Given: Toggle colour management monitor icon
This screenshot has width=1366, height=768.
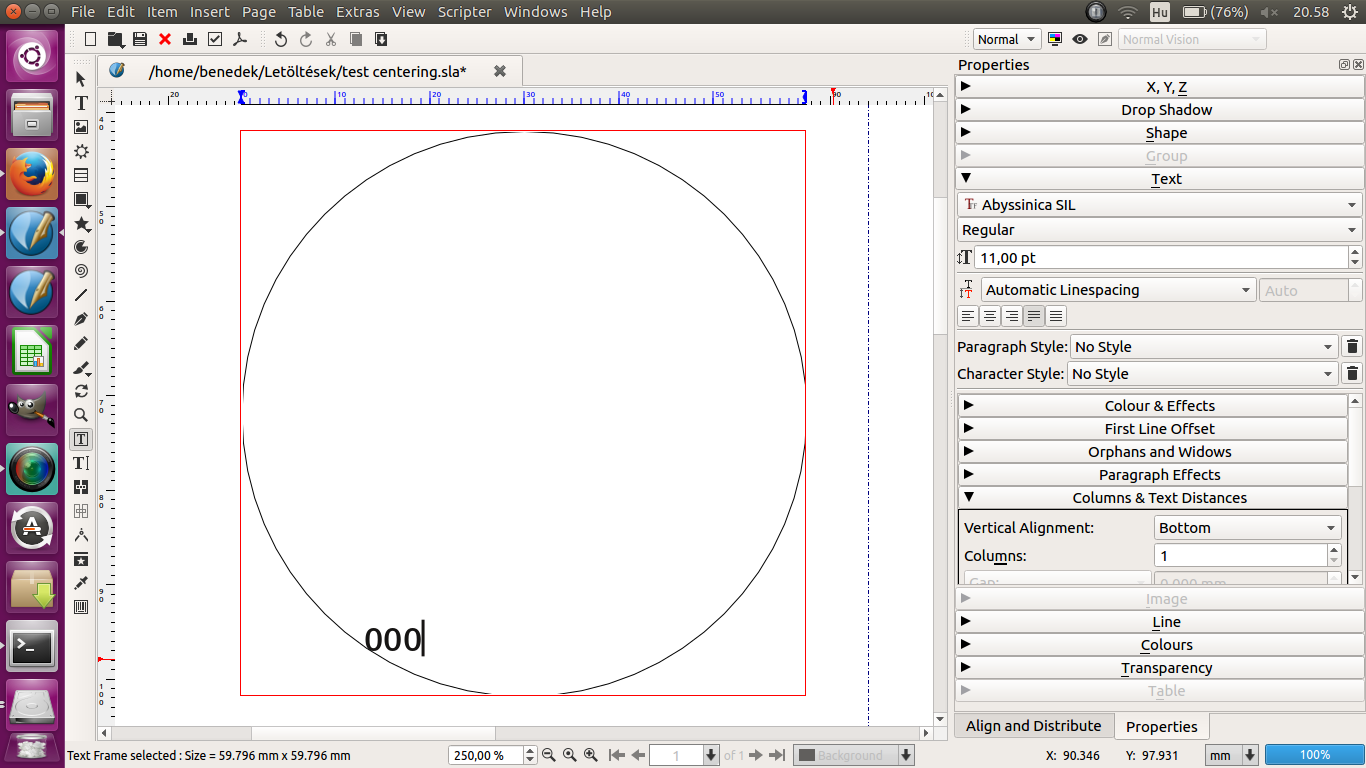Looking at the screenshot, I should click(1055, 39).
